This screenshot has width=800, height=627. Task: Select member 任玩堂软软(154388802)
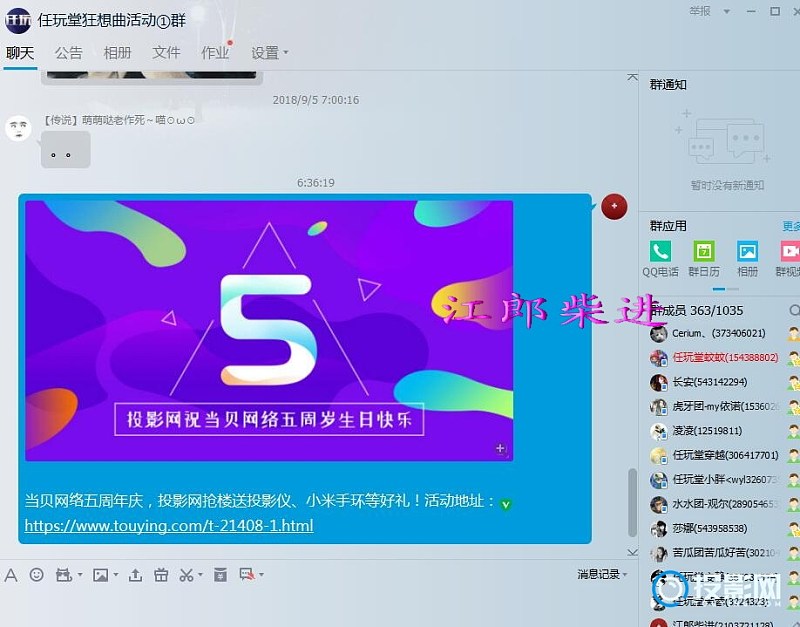pos(724,358)
